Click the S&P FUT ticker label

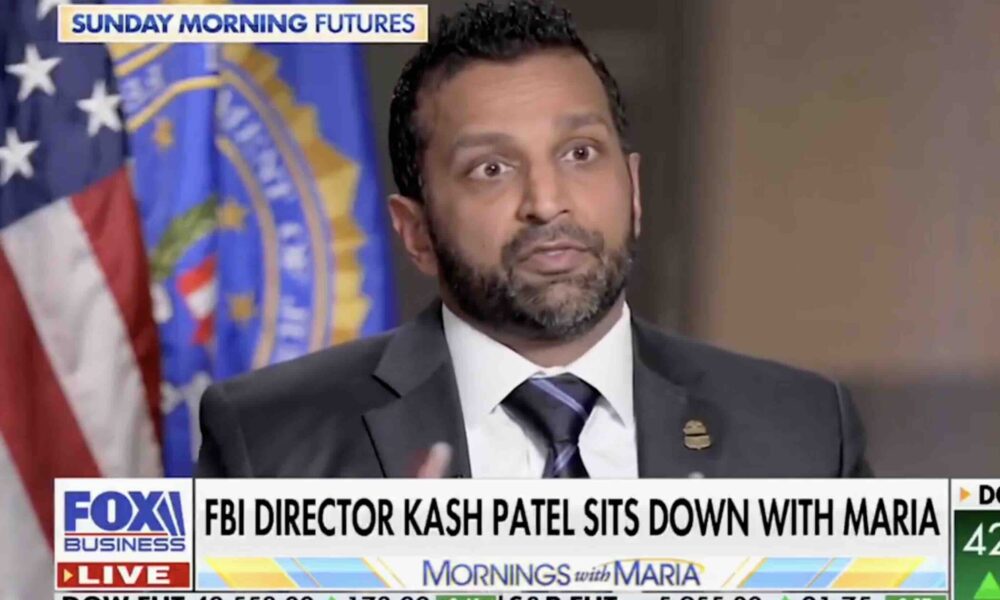(x=561, y=597)
